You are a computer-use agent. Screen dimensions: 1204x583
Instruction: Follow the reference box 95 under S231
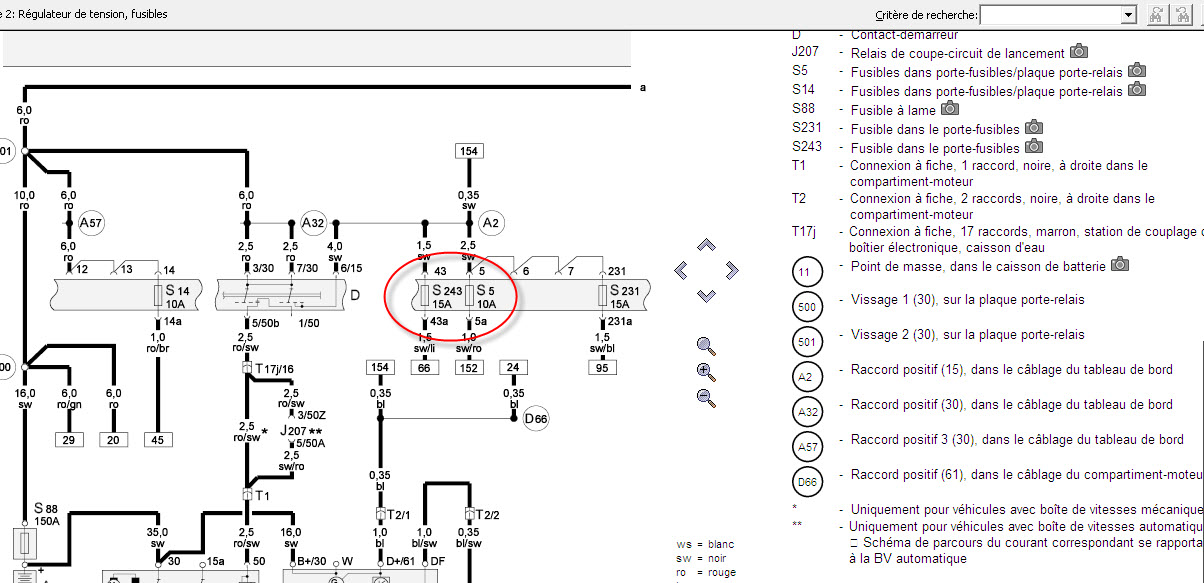coord(603,368)
